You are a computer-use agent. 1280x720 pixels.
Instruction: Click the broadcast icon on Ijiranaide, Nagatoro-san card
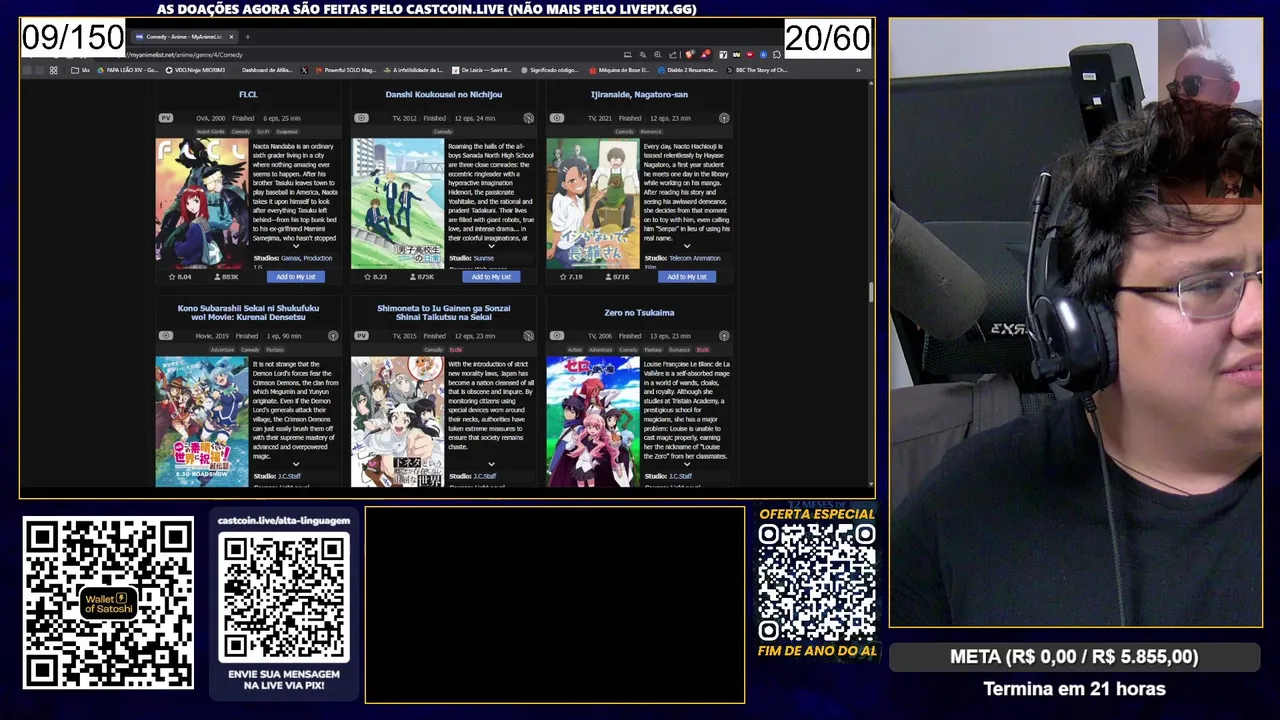(724, 118)
